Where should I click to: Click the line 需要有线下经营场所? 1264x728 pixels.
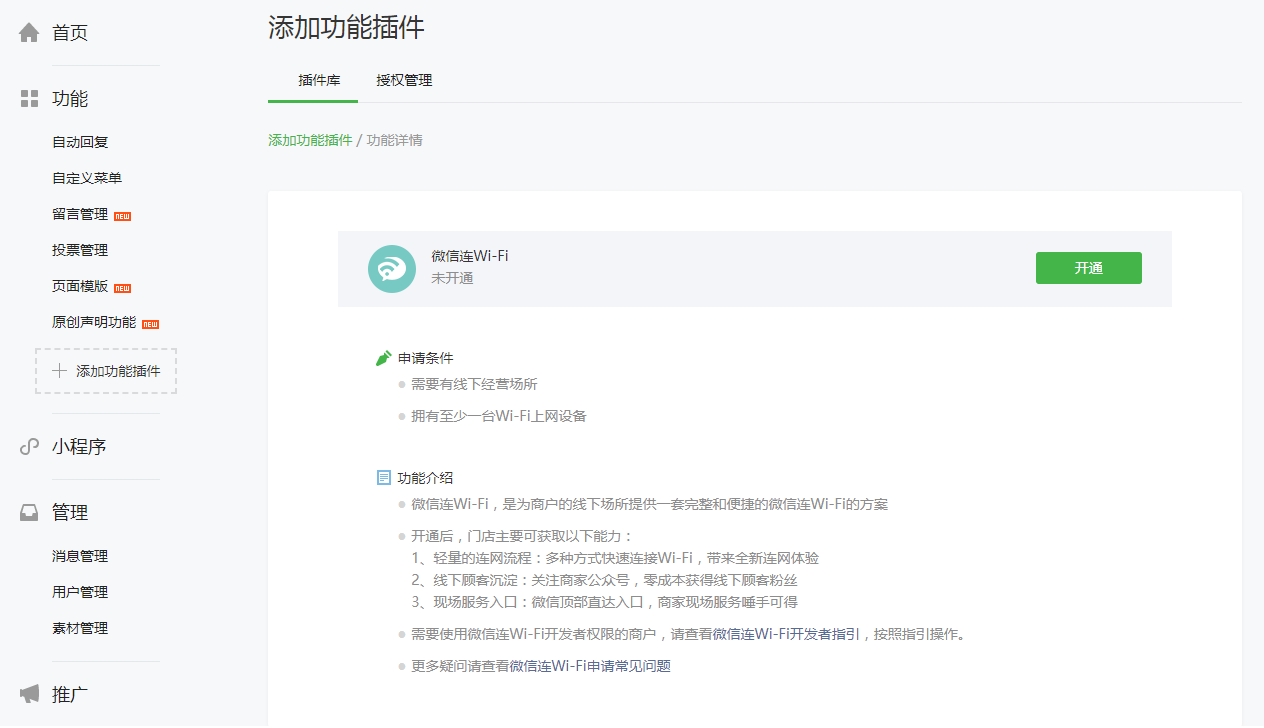474,384
